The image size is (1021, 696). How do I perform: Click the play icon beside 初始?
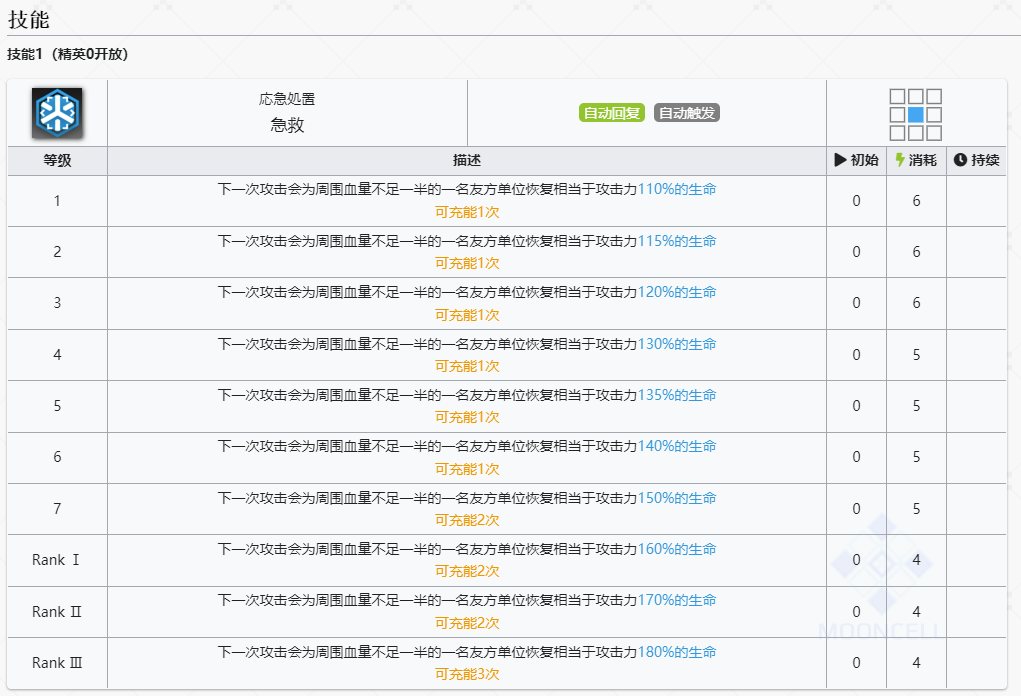840,160
